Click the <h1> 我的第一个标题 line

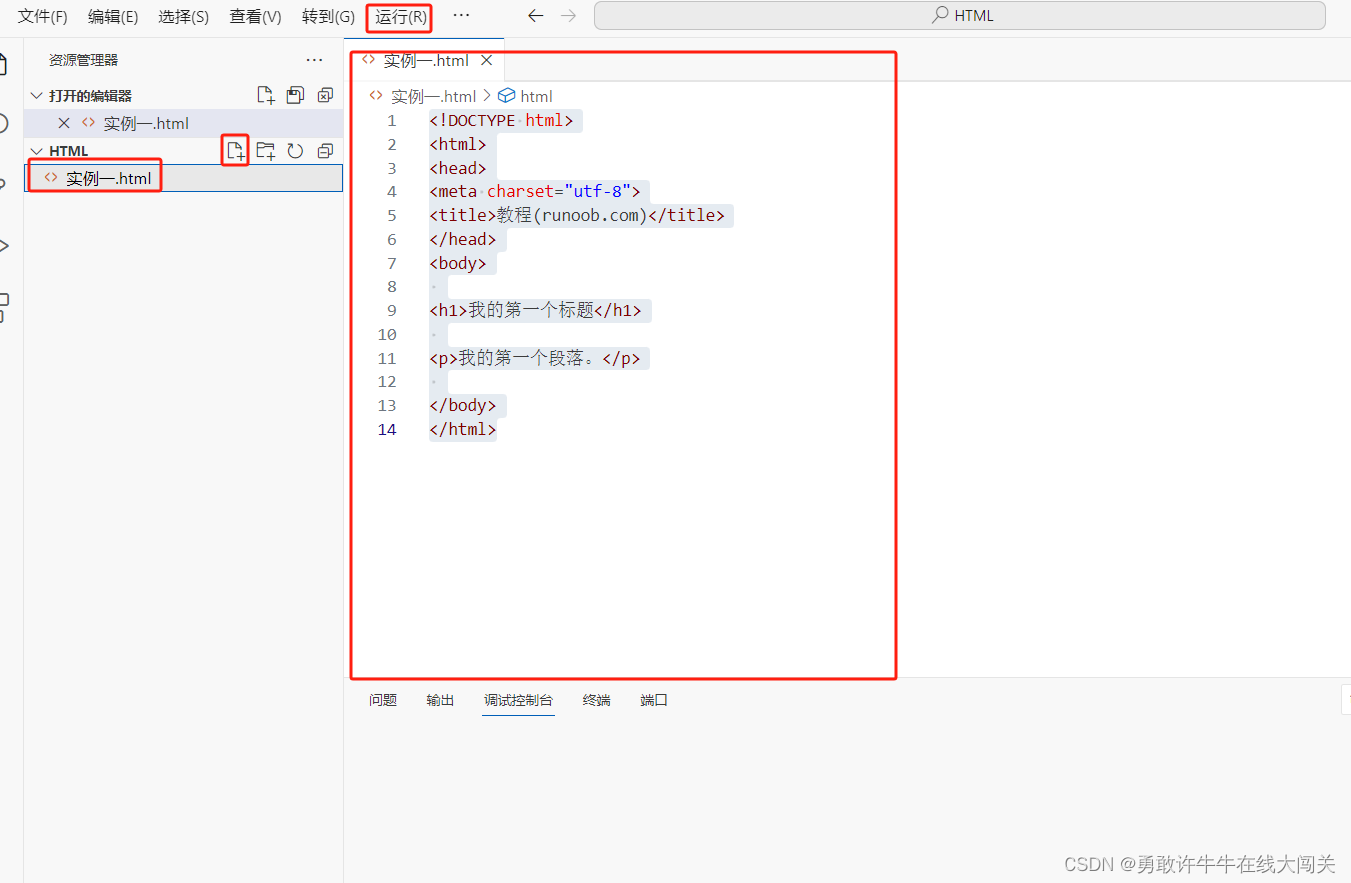[x=536, y=311]
